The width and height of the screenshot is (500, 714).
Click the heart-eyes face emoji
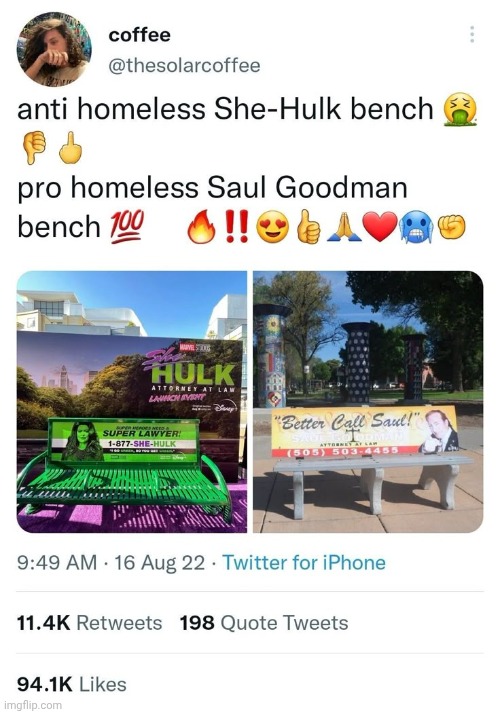coord(273,227)
